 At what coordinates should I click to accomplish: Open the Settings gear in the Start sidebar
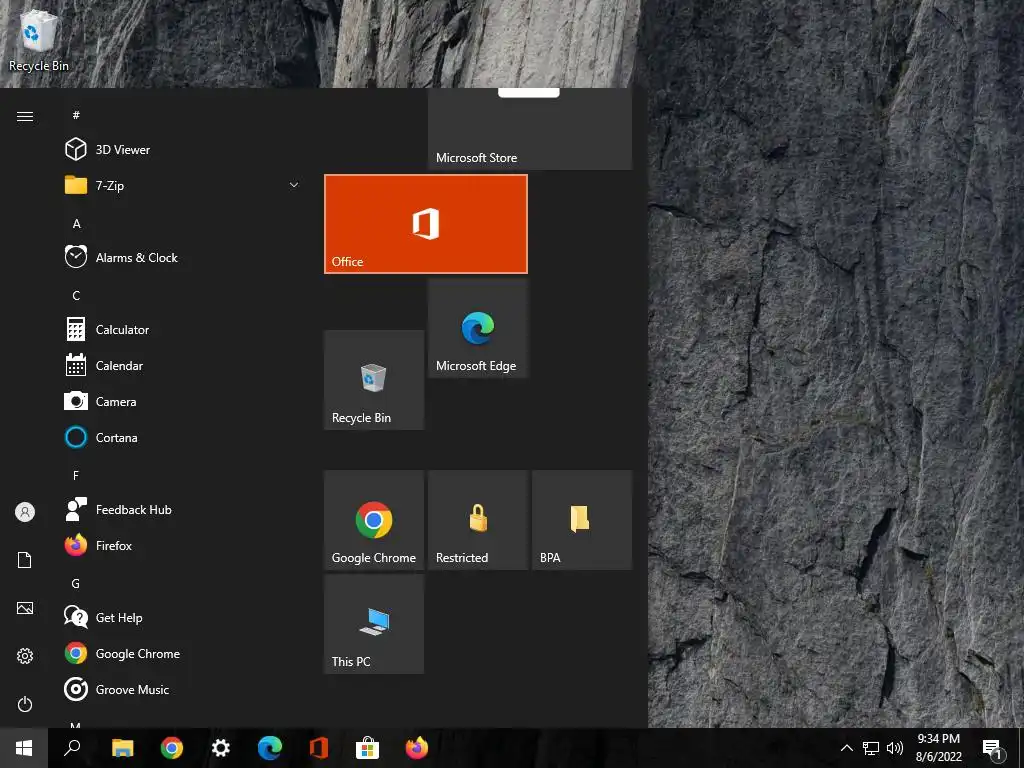point(25,656)
